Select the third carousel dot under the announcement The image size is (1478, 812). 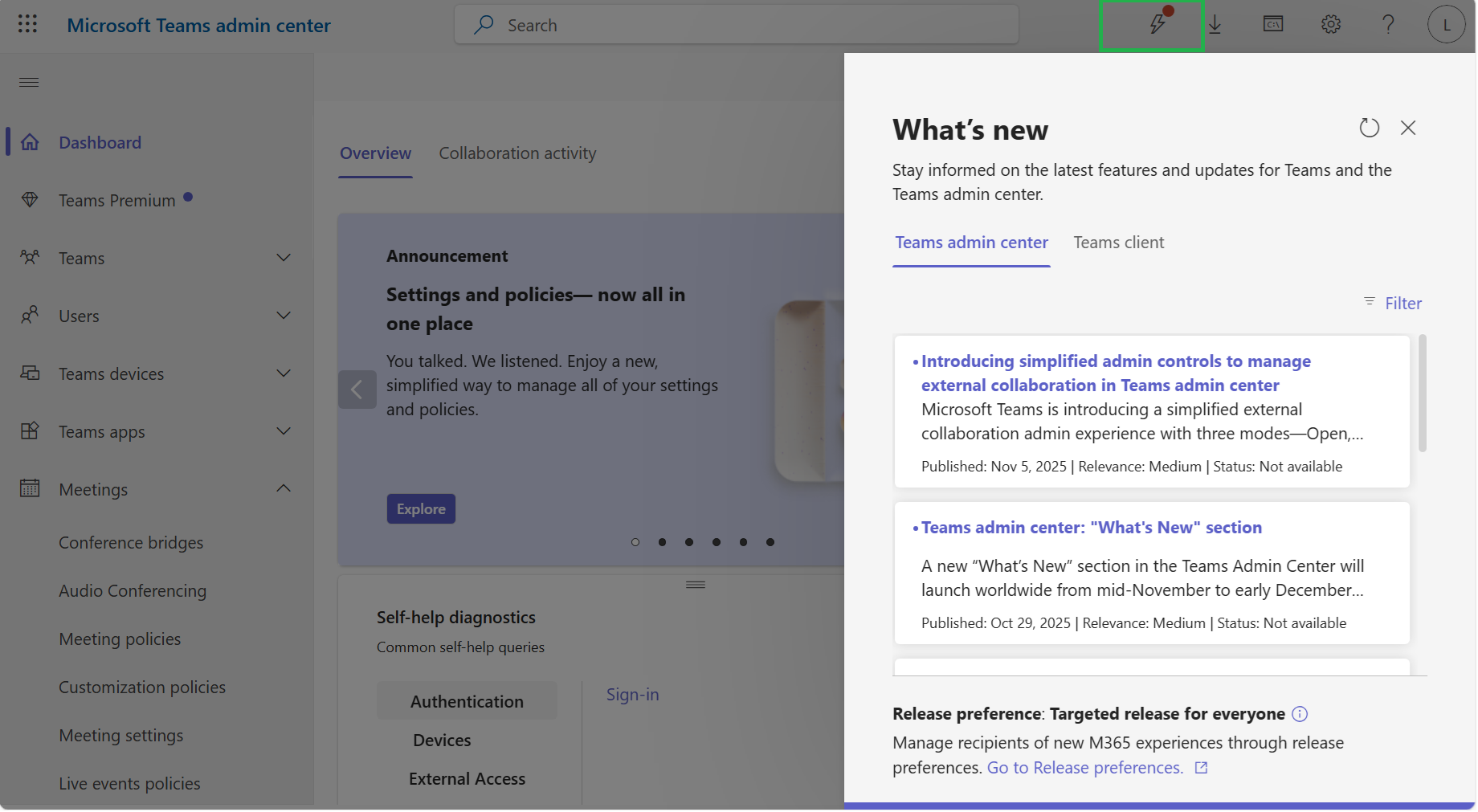[689, 542]
